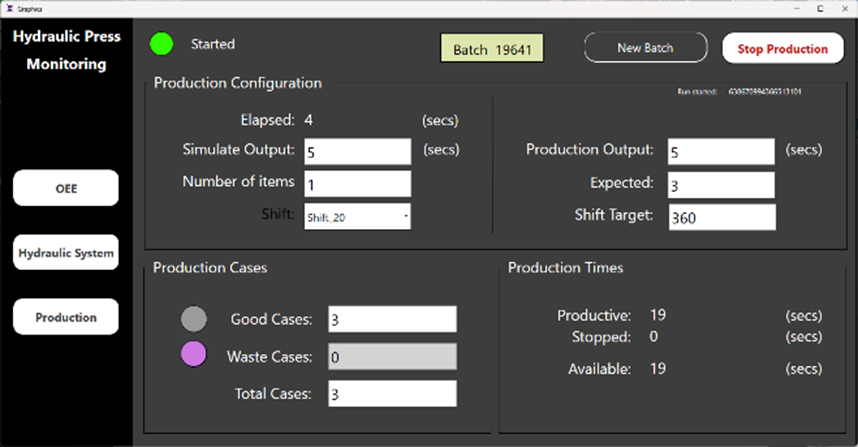Click the green Started status indicator
This screenshot has height=447, width=858.
click(161, 44)
